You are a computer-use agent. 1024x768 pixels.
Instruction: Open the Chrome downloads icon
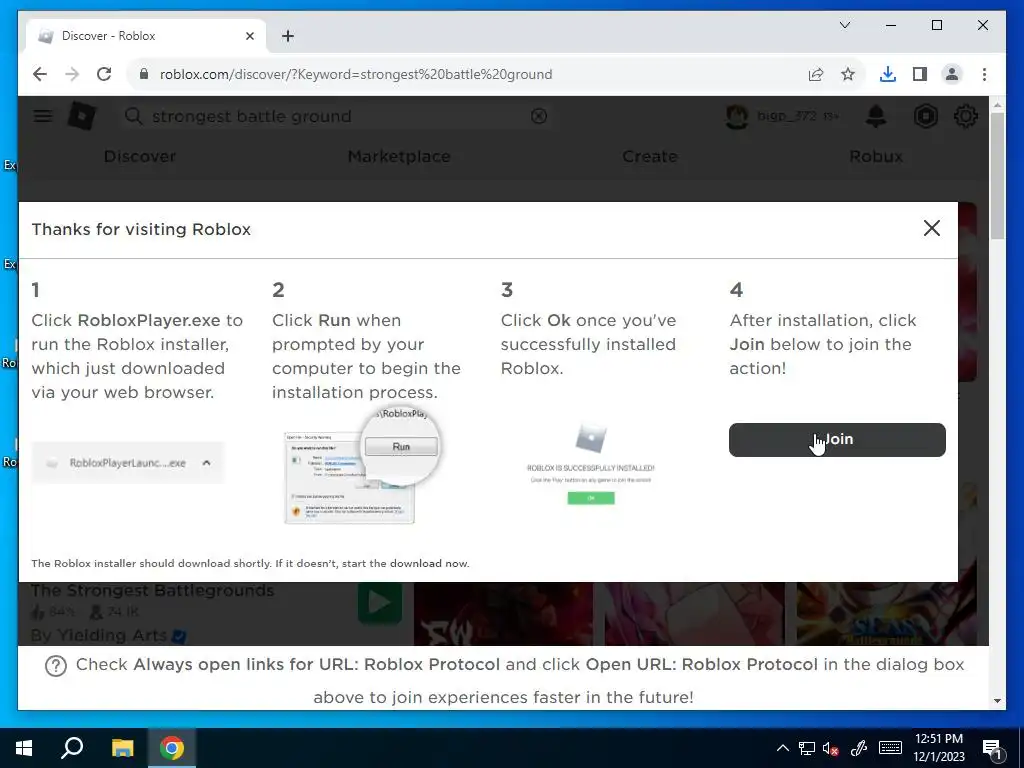(888, 74)
